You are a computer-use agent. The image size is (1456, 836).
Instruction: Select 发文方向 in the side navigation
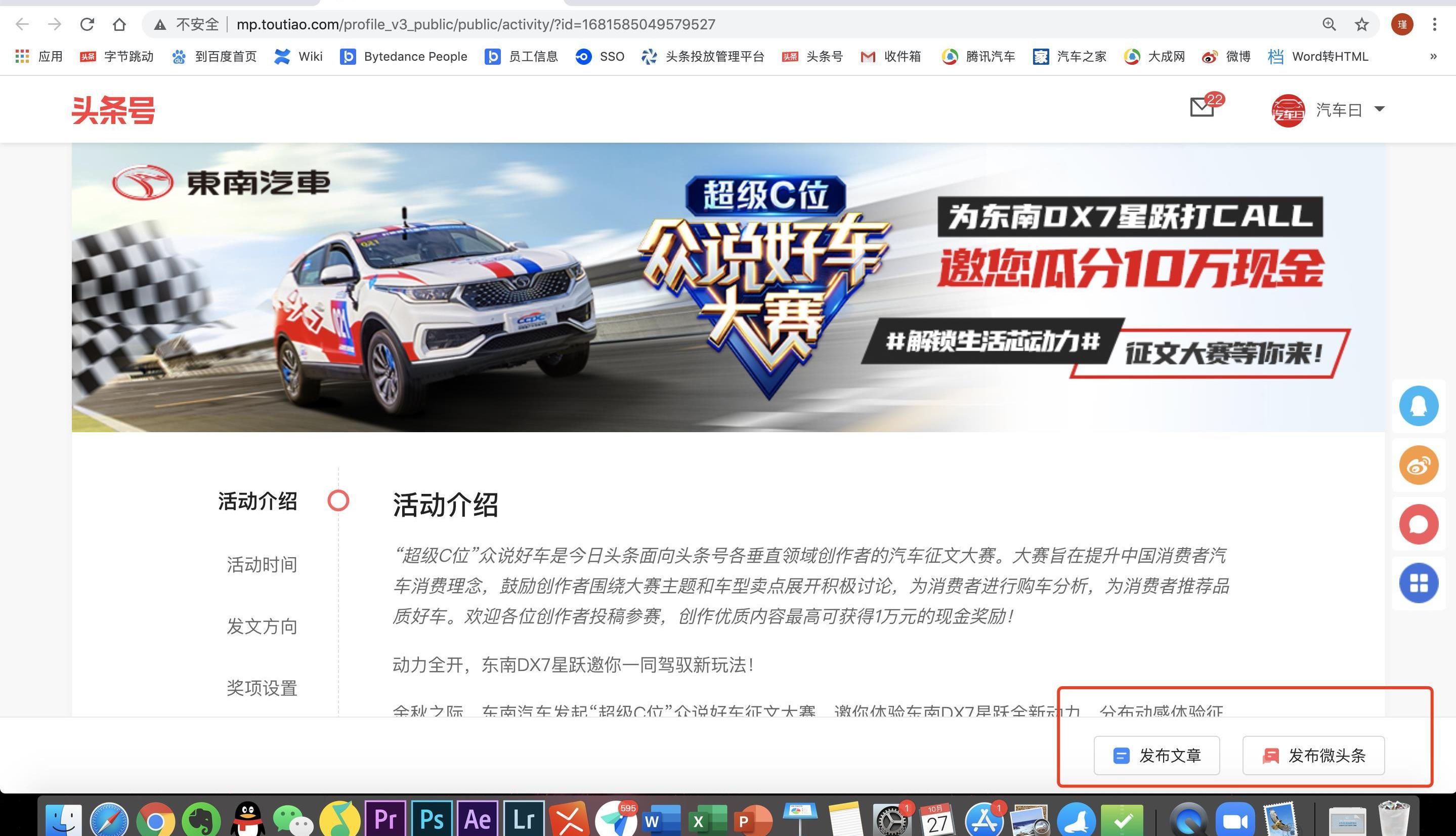[262, 626]
